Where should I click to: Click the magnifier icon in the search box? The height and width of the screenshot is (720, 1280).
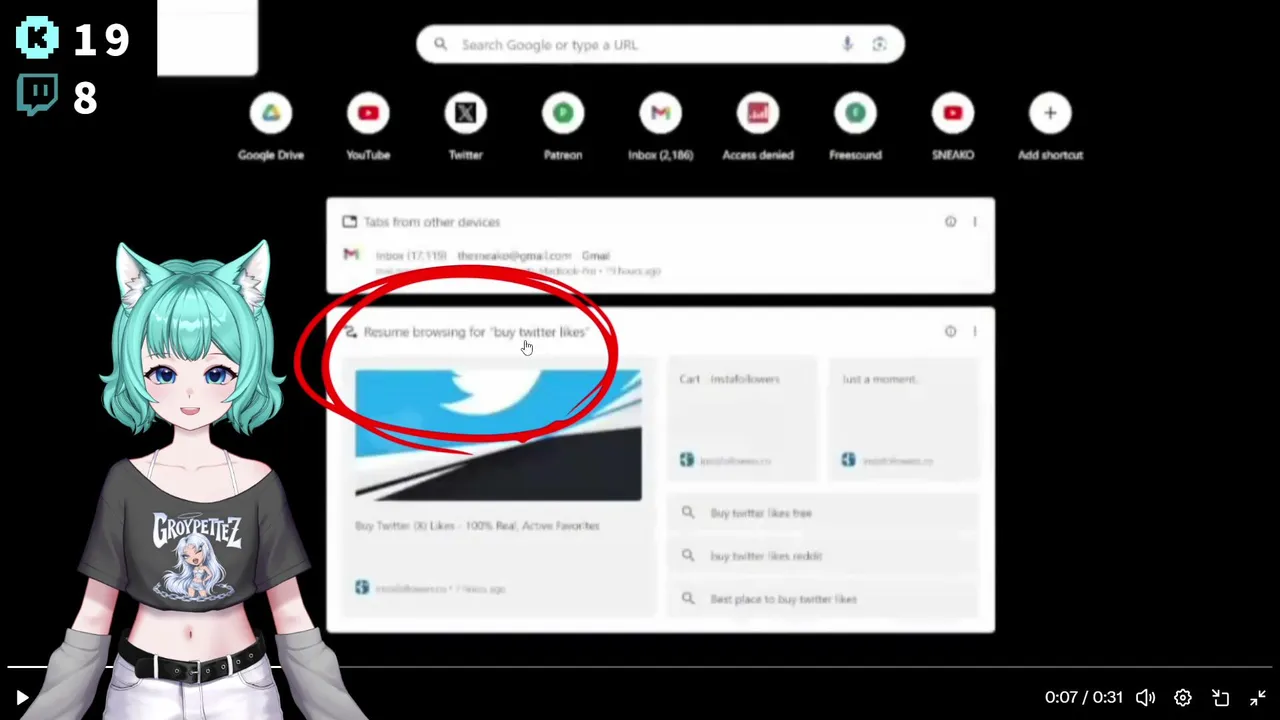tap(440, 45)
